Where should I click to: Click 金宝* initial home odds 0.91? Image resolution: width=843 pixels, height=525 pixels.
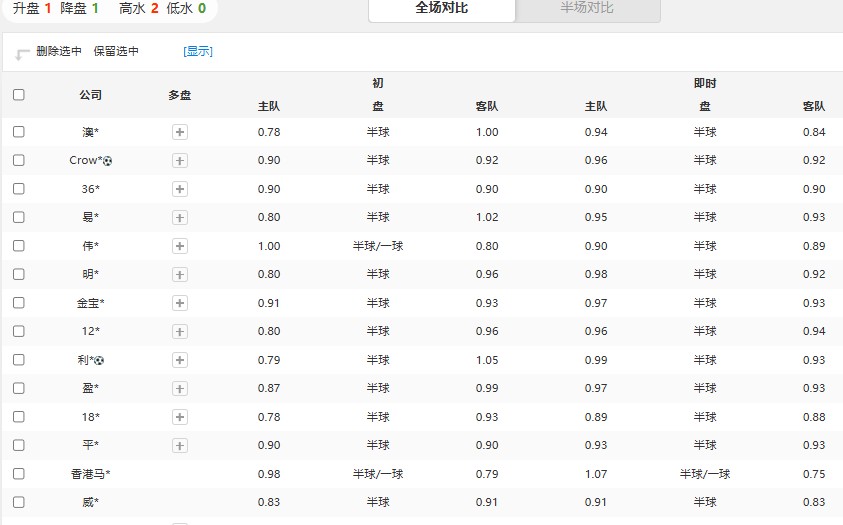pyautogui.click(x=269, y=303)
